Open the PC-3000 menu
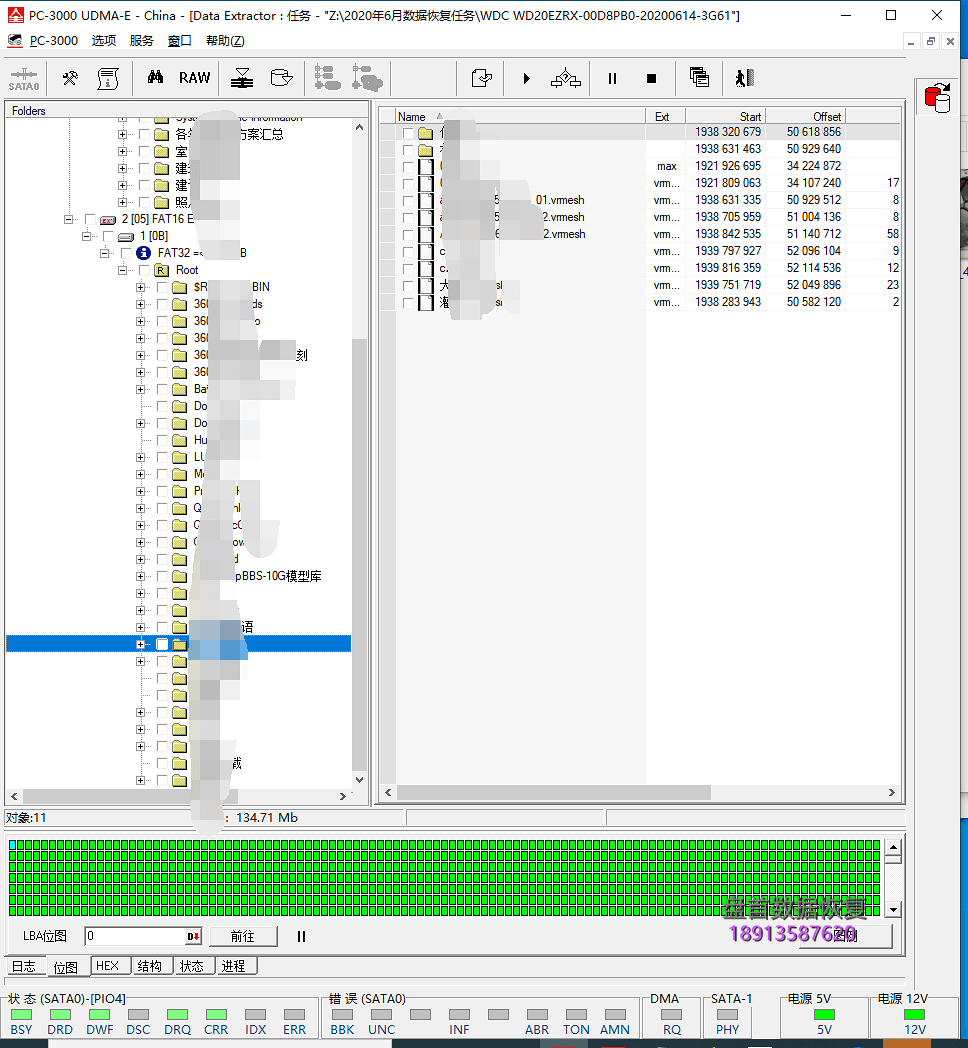 point(53,41)
